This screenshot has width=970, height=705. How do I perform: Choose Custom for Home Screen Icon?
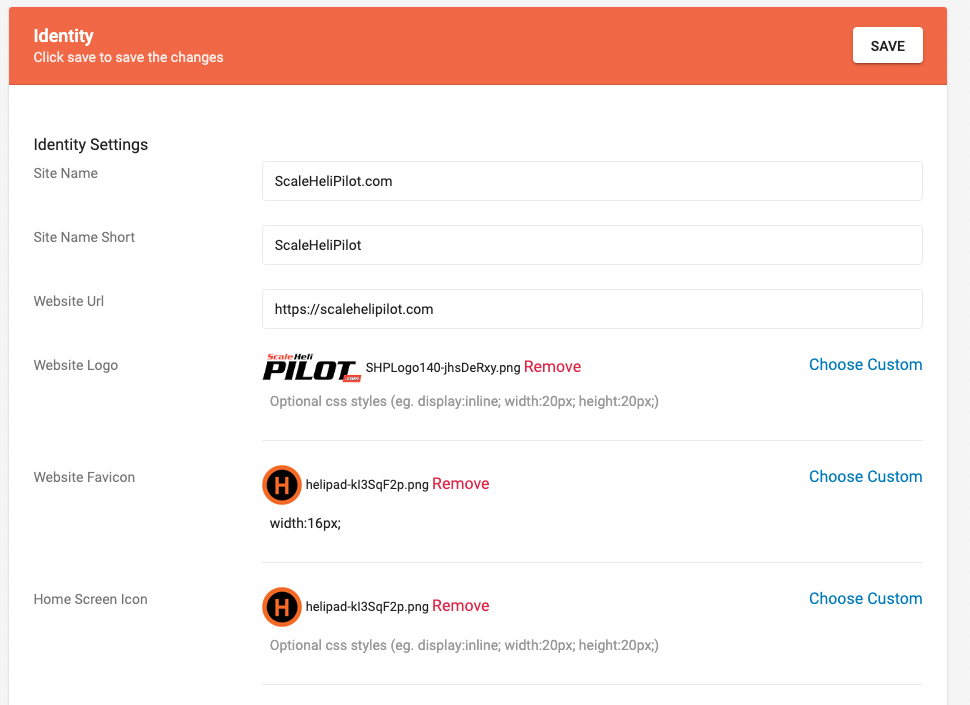pyautogui.click(x=865, y=599)
